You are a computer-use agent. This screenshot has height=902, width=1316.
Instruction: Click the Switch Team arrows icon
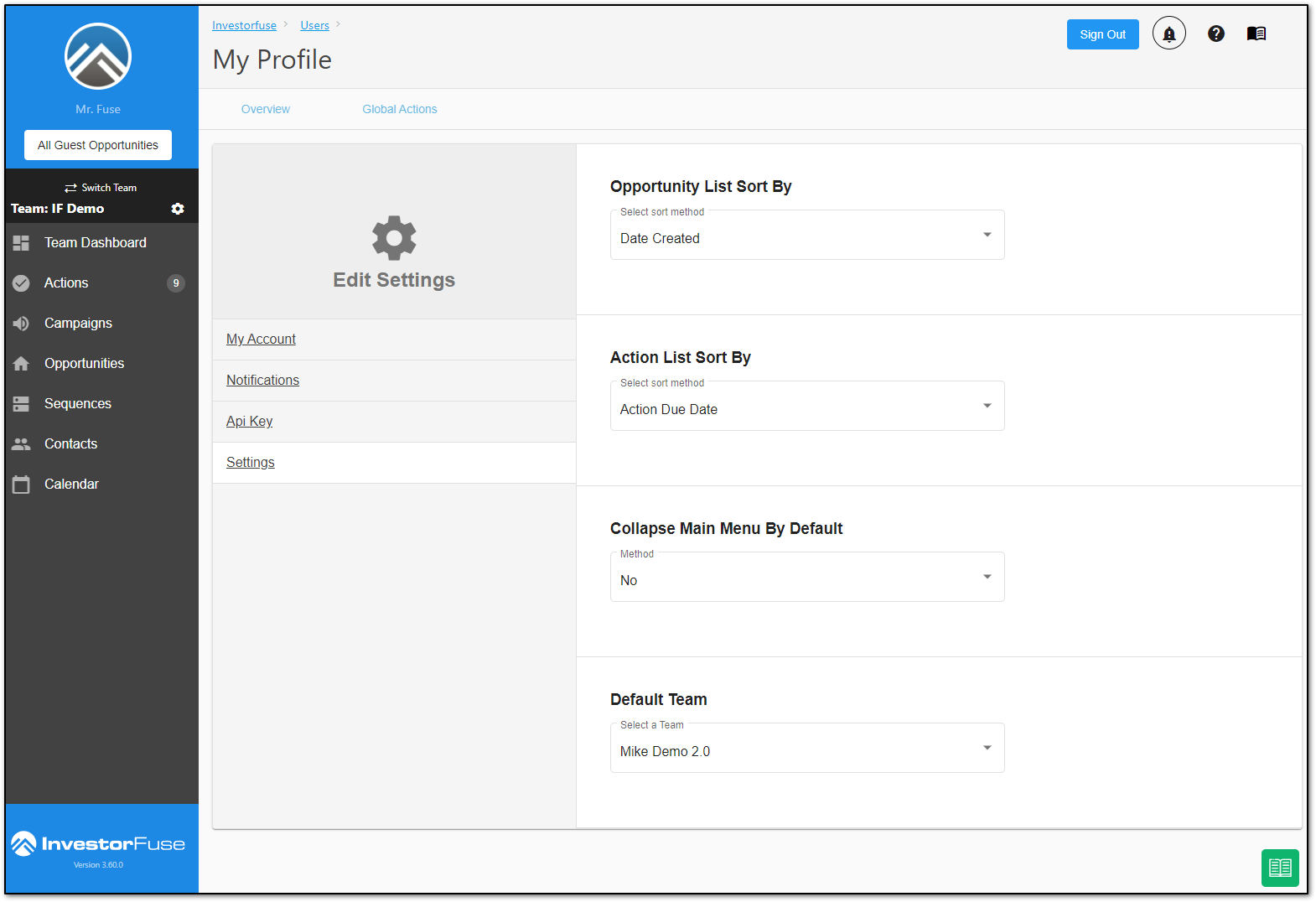pos(70,188)
